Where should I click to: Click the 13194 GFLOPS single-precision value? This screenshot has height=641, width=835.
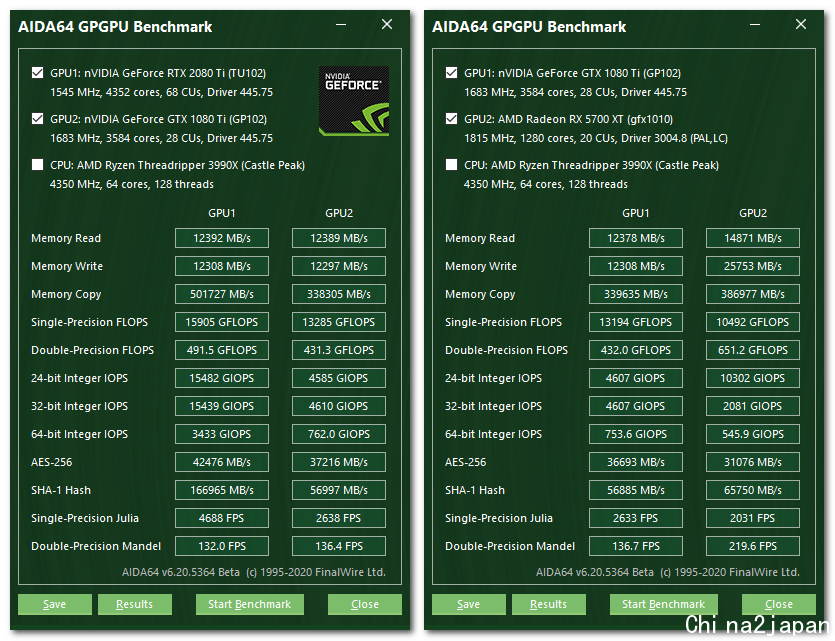click(x=635, y=322)
